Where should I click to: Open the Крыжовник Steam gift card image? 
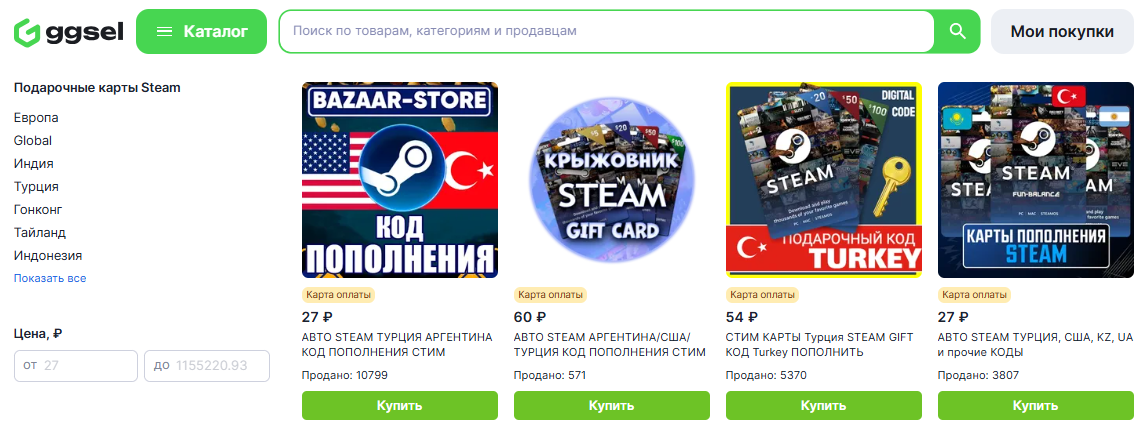coord(612,180)
